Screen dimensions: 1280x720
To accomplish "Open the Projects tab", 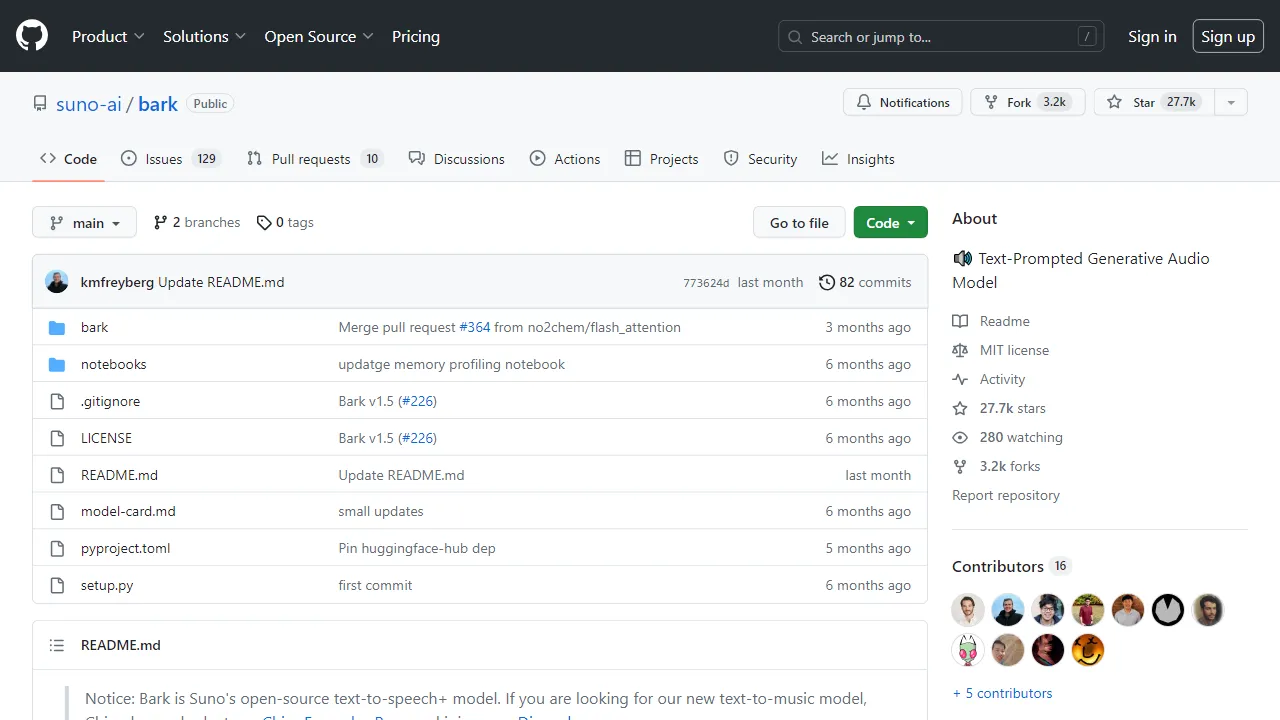I will 661,159.
